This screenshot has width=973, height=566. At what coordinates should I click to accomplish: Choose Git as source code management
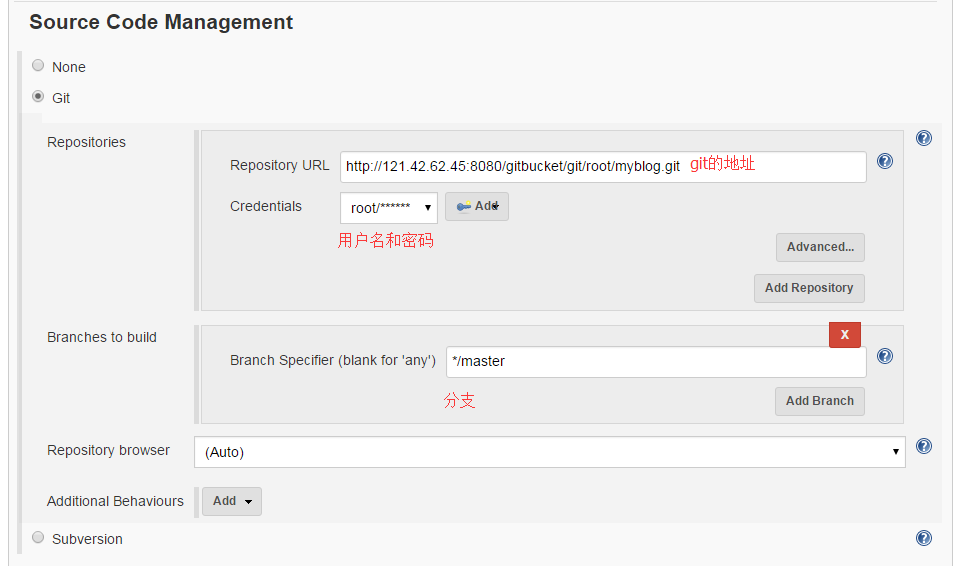(x=38, y=97)
